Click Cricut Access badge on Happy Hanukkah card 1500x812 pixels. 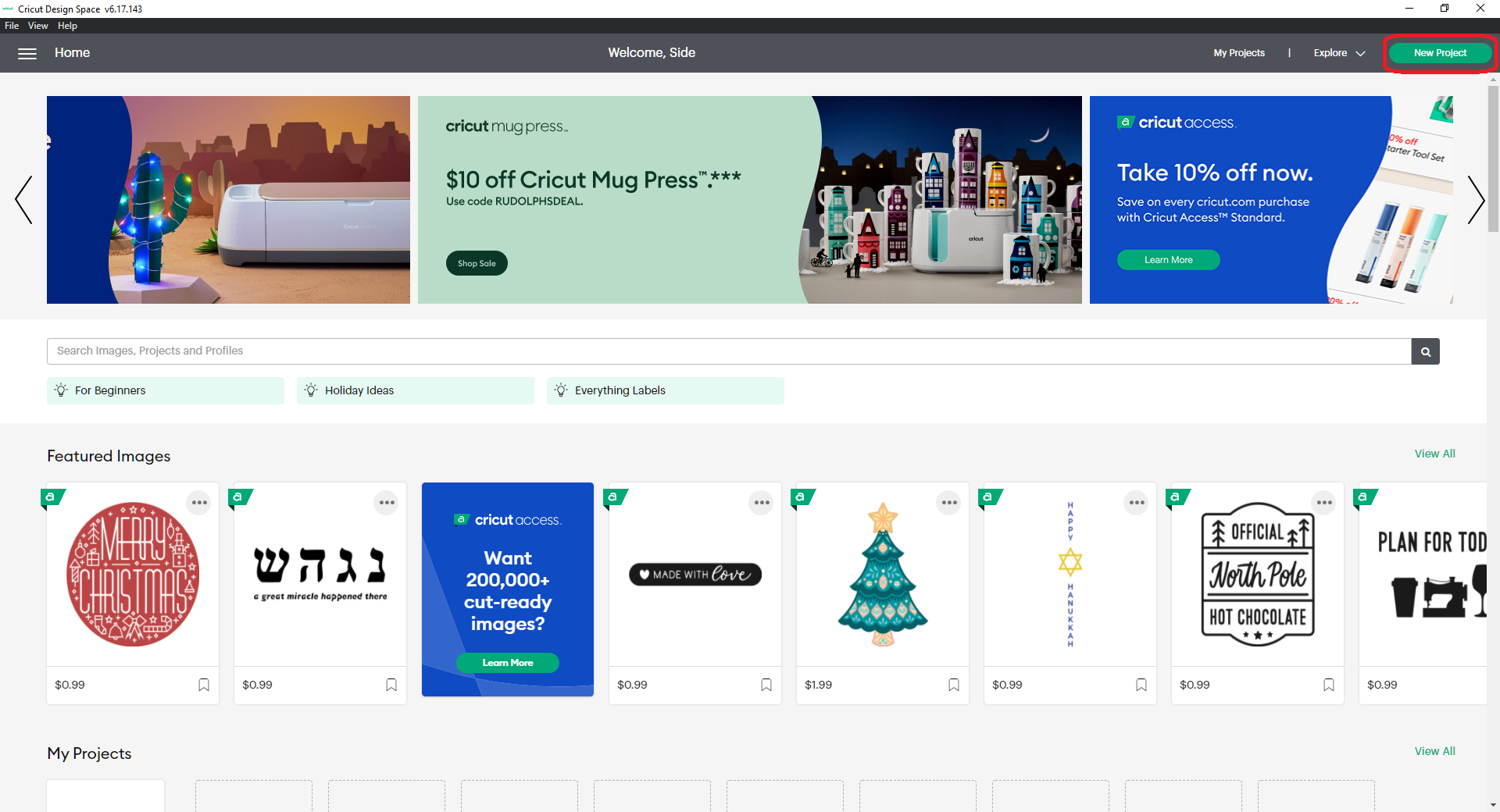pyautogui.click(x=990, y=497)
